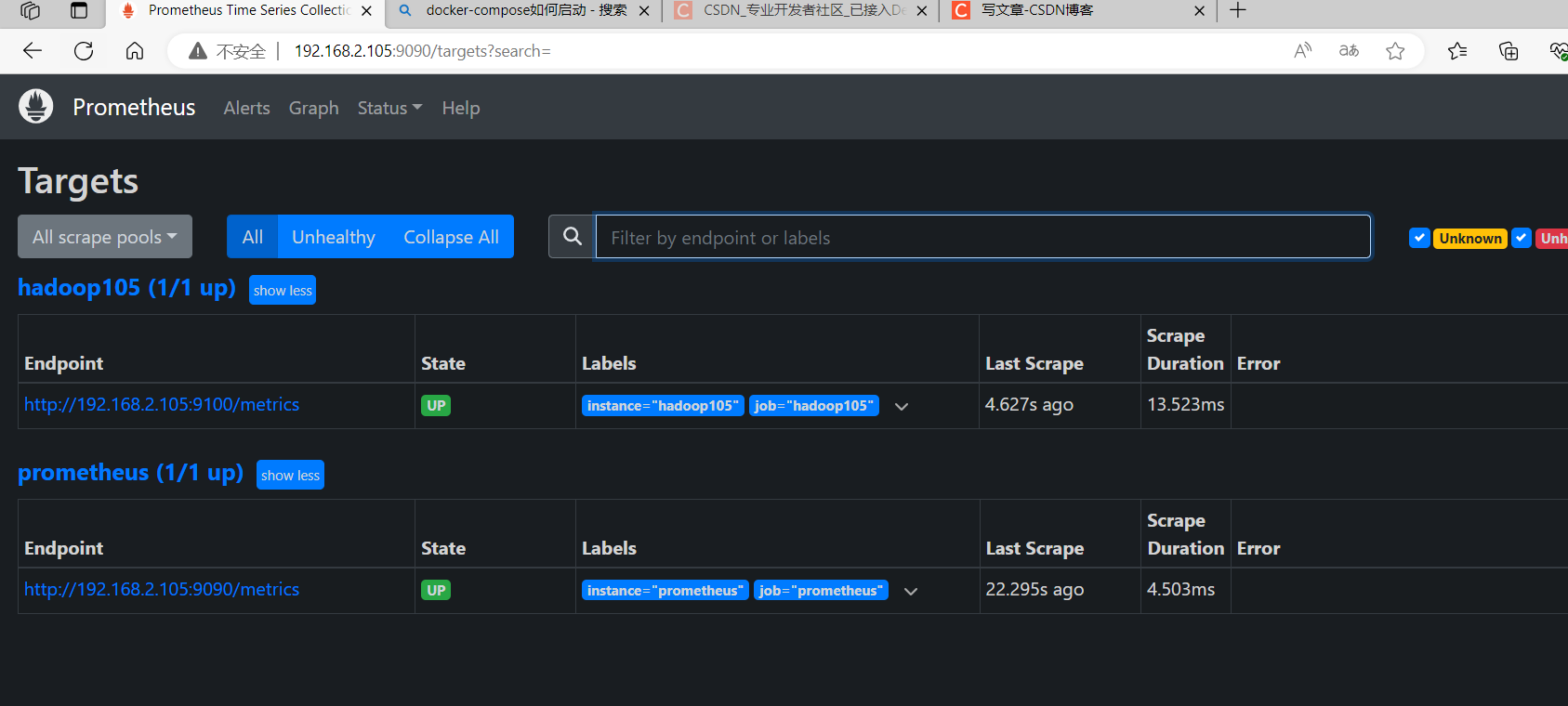Close the 写文章-CSDN博客 tab
This screenshot has width=1568, height=706.
point(1199,11)
